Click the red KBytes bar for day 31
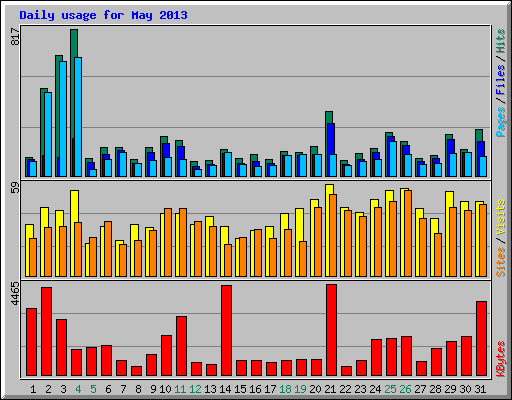This screenshot has height=400, width=512. (x=481, y=339)
